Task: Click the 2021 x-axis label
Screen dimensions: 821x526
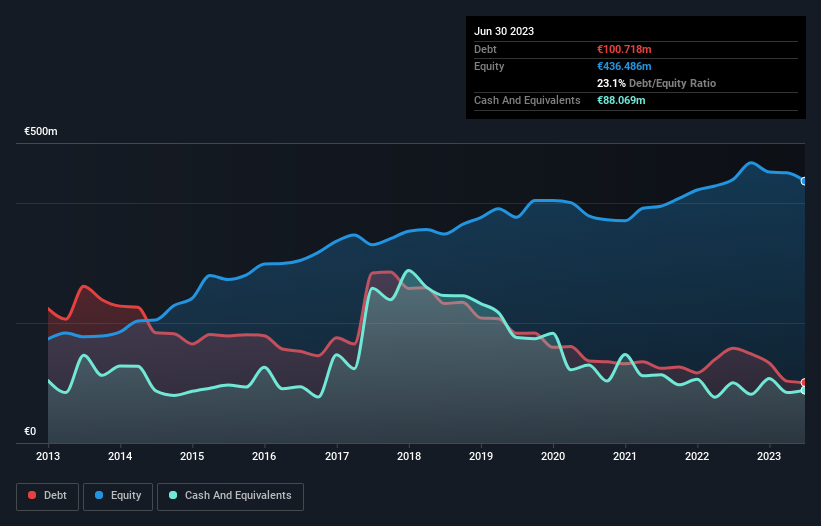Action: coord(625,456)
